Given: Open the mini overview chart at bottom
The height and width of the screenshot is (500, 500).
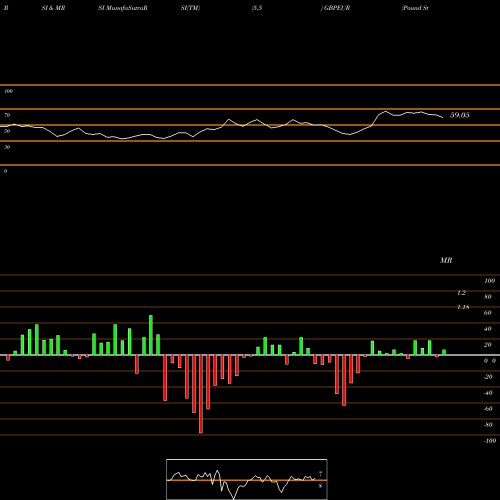Looking at the screenshot, I should pos(247,479).
